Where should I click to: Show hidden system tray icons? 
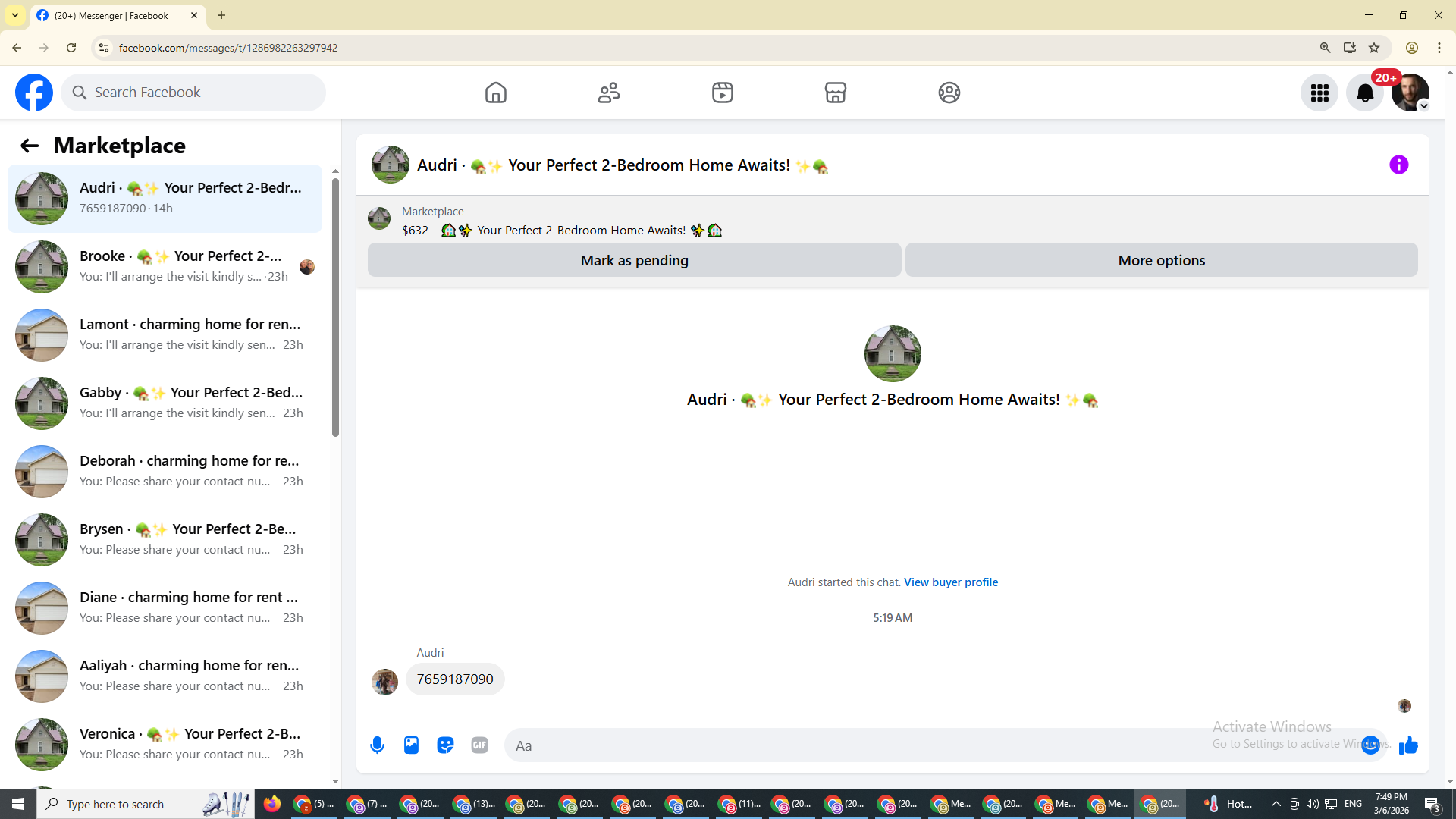1276,804
